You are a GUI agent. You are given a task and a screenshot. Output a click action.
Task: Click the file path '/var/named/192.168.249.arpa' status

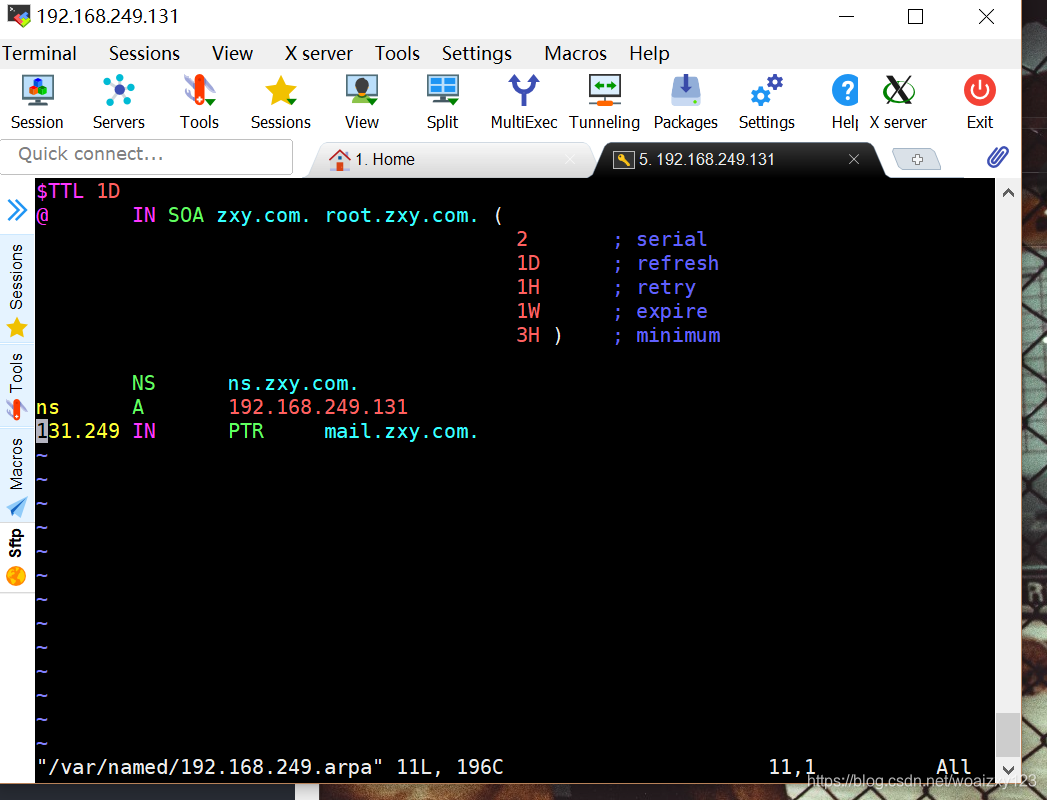click(210, 767)
